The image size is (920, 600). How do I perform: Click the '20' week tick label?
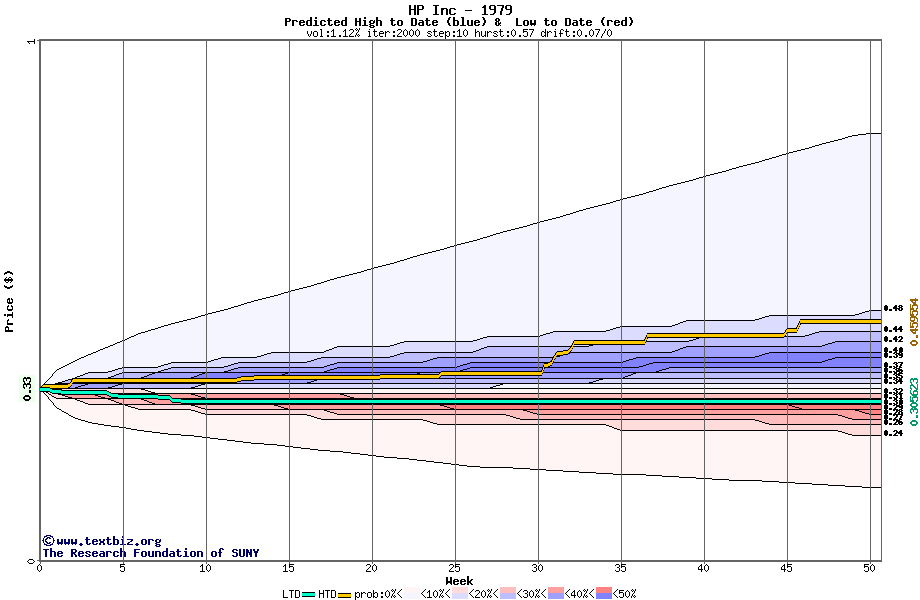(x=371, y=568)
